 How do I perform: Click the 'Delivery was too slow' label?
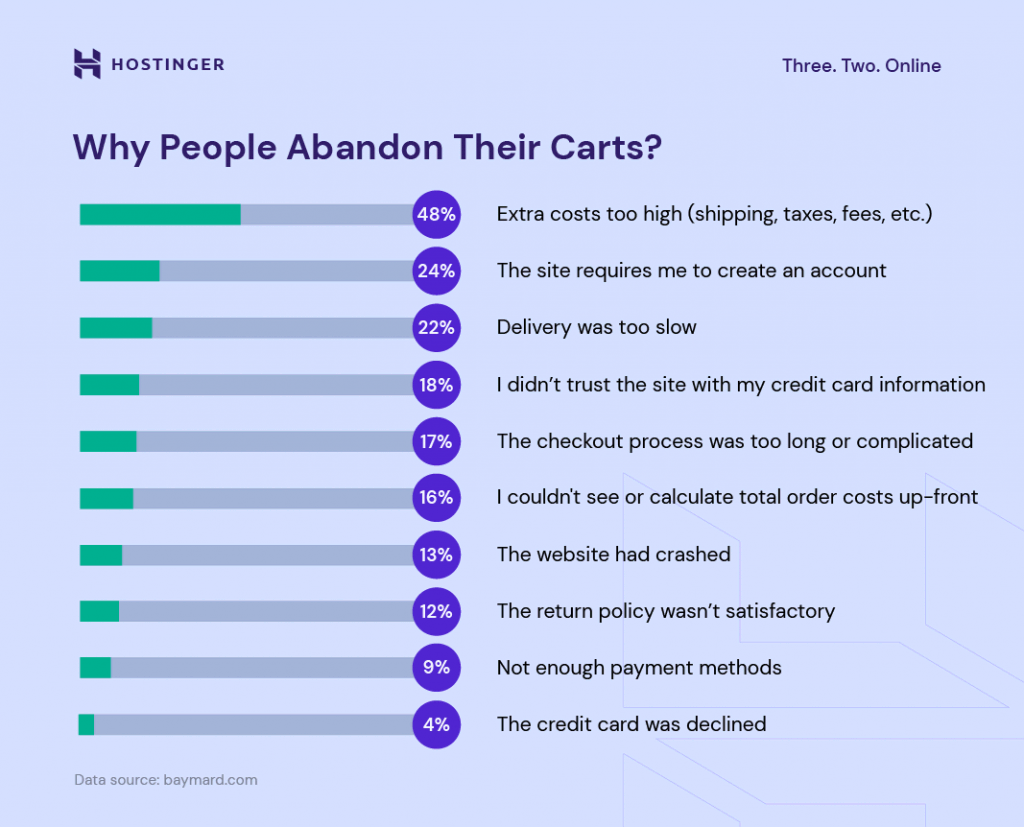pyautogui.click(x=596, y=327)
